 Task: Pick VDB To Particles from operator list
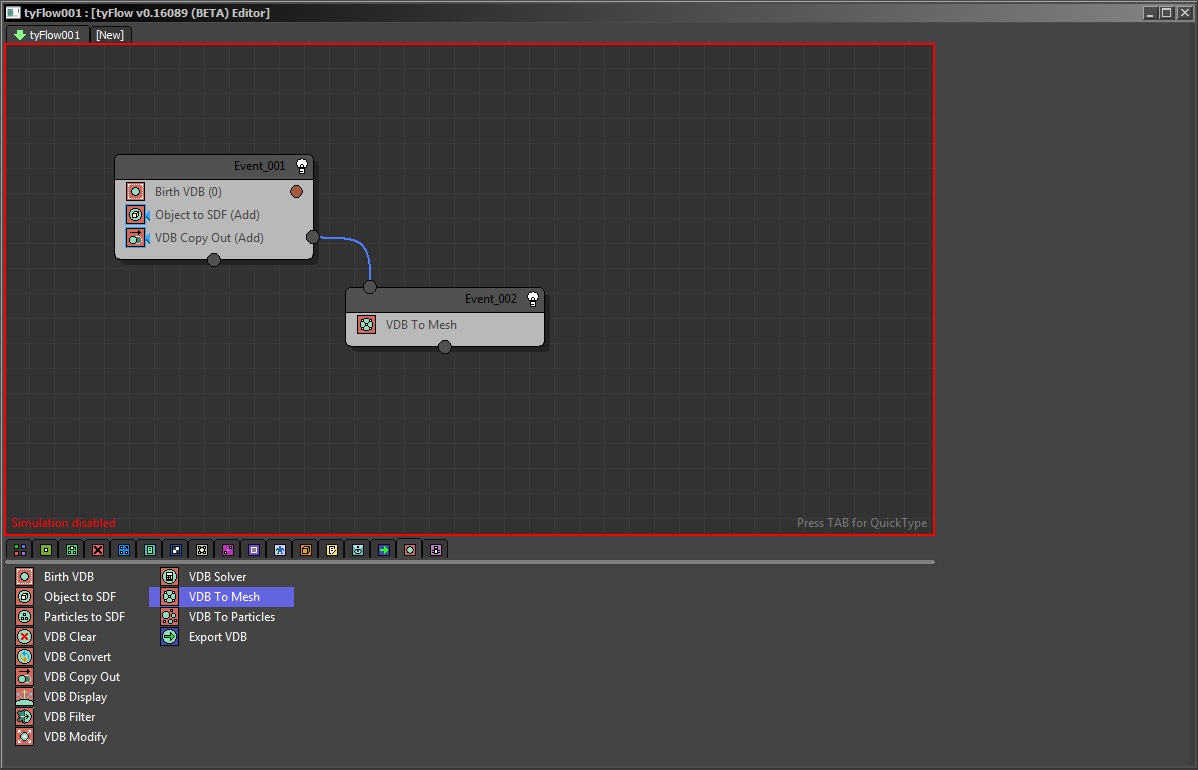point(231,617)
